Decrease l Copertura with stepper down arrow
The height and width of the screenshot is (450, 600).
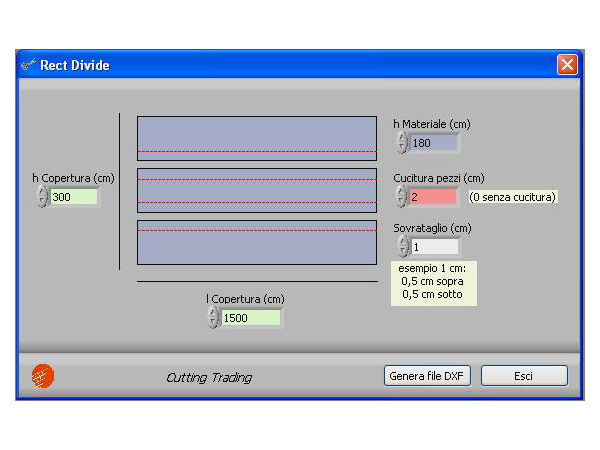coord(213,323)
